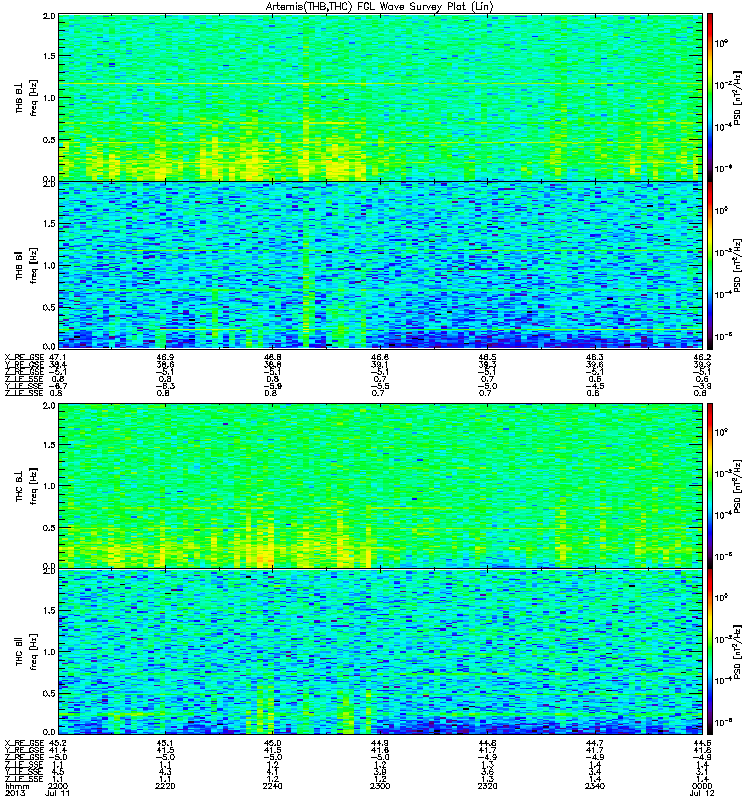Viewport: 750px width, 800px height.
Task: Select the THB B-parallel freq axis label
Action: pos(26,265)
